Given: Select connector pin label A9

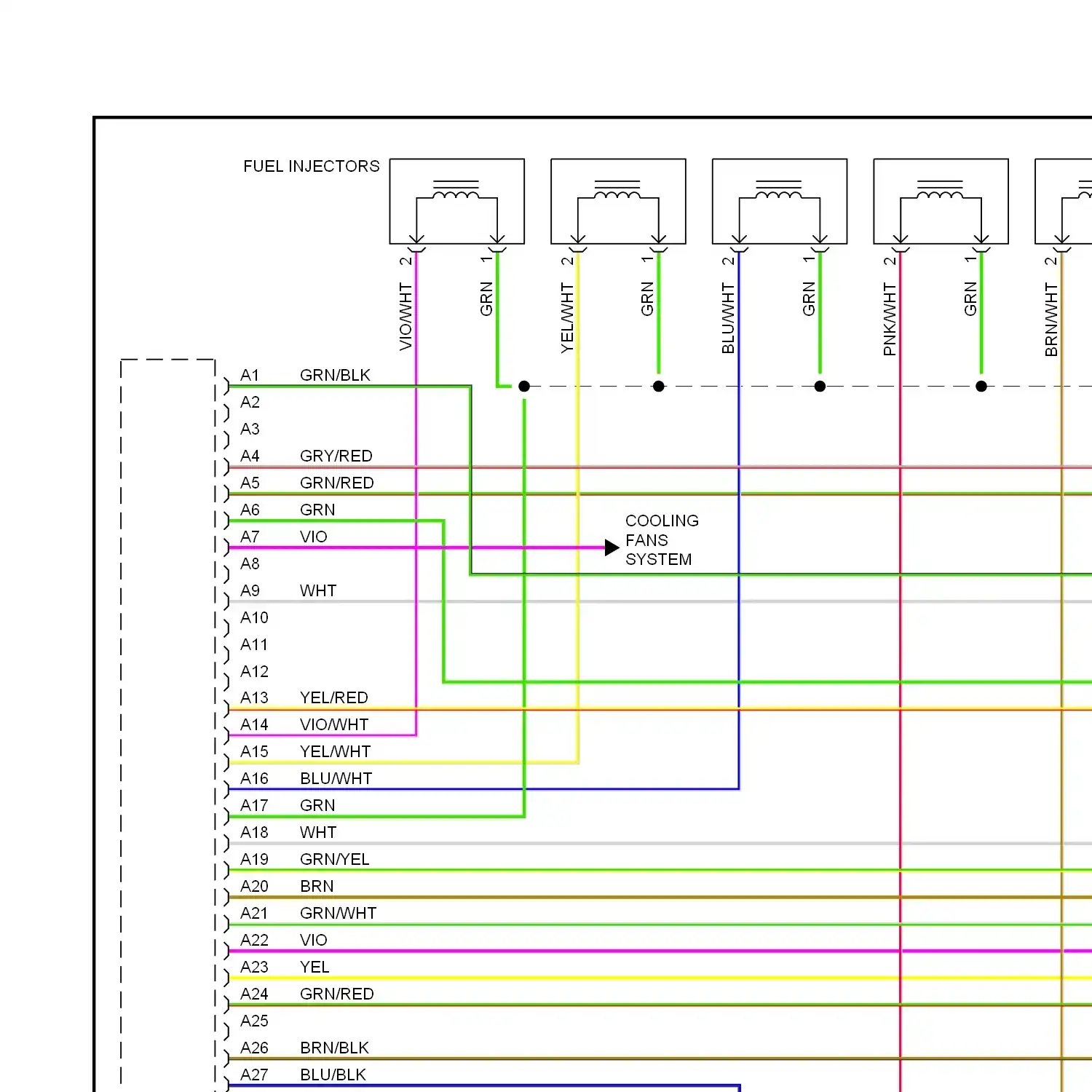Looking at the screenshot, I should tap(250, 591).
